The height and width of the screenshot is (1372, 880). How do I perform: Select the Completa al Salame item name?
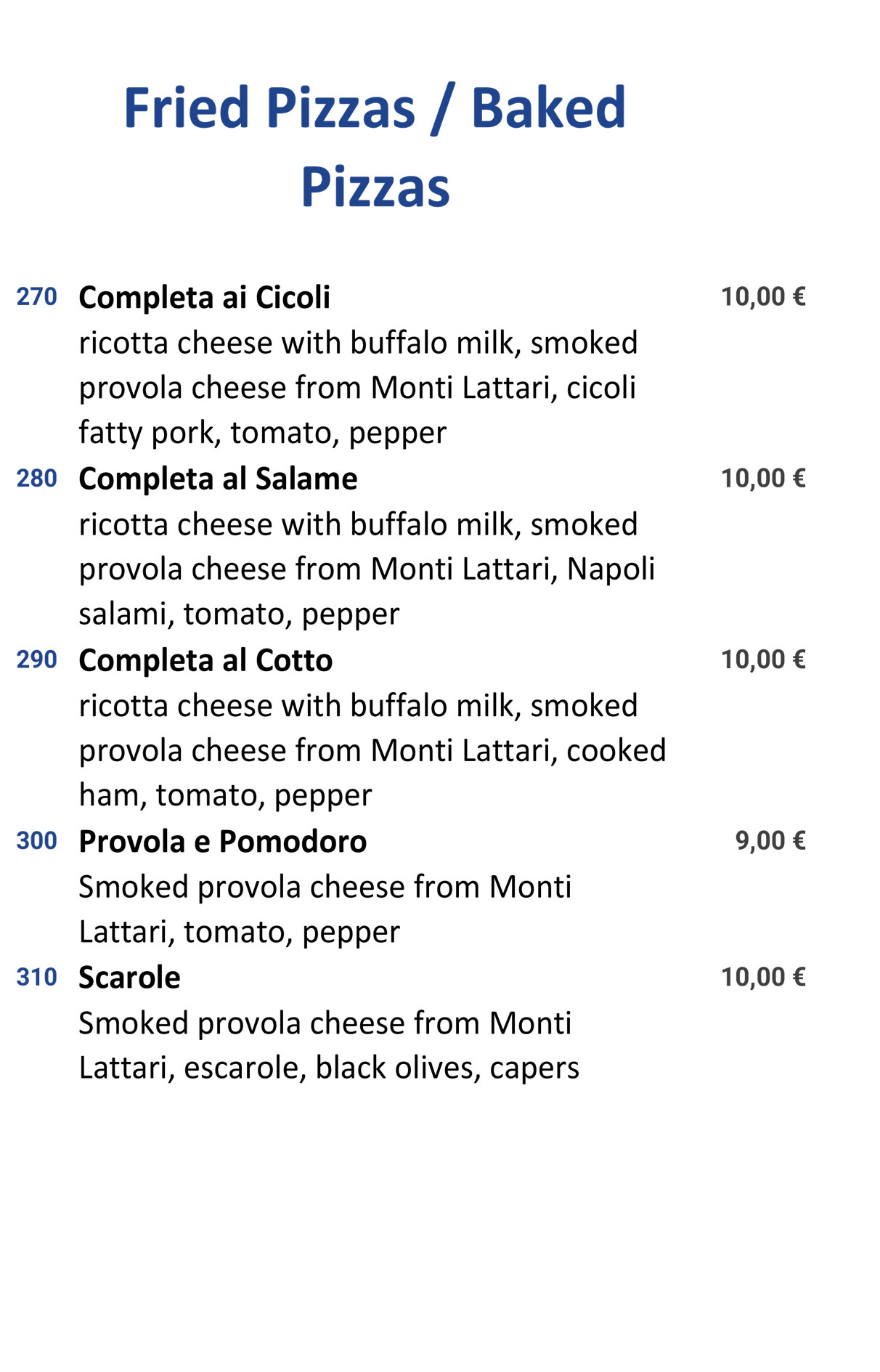(x=218, y=479)
